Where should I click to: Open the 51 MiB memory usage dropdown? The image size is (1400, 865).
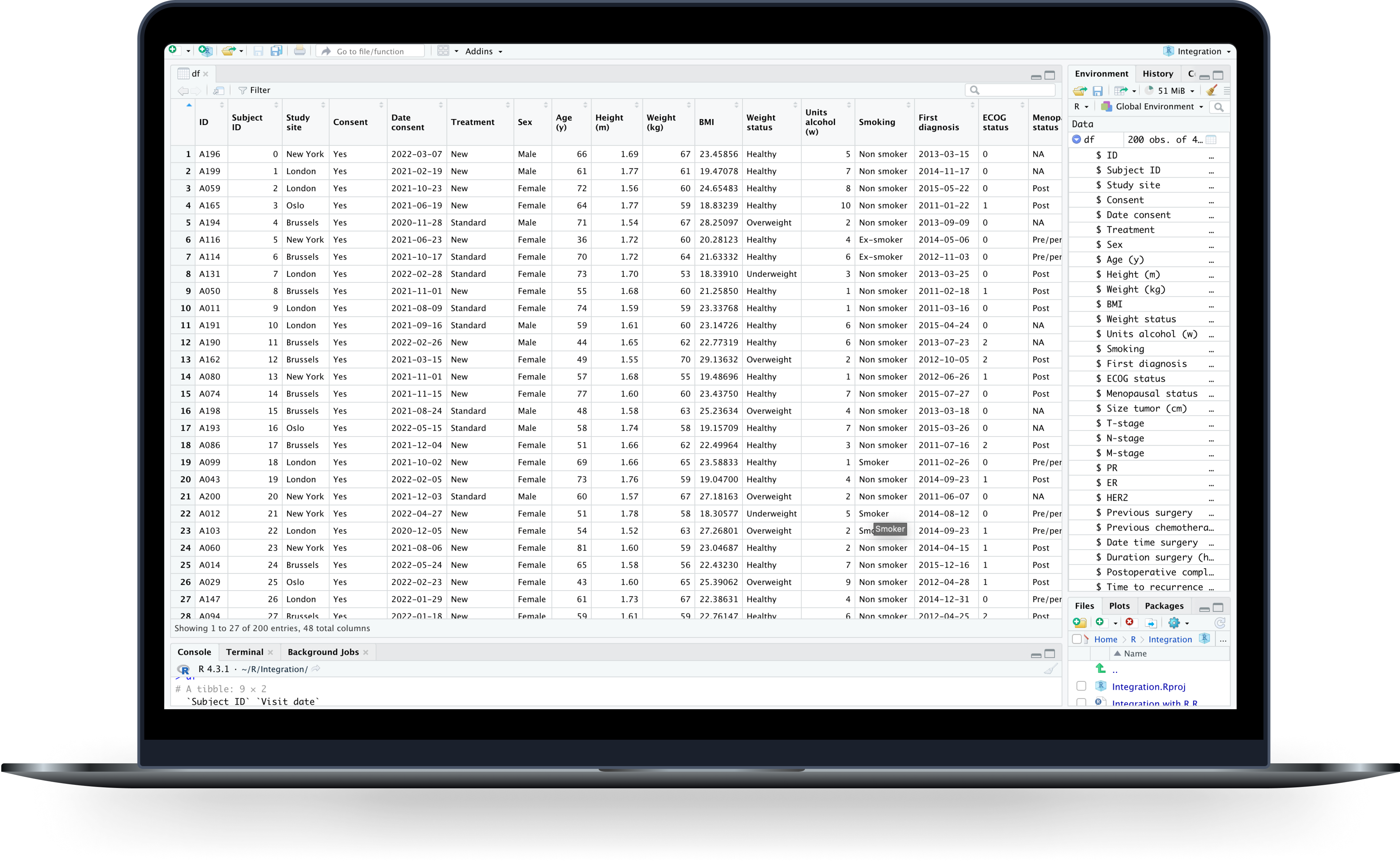(1171, 91)
